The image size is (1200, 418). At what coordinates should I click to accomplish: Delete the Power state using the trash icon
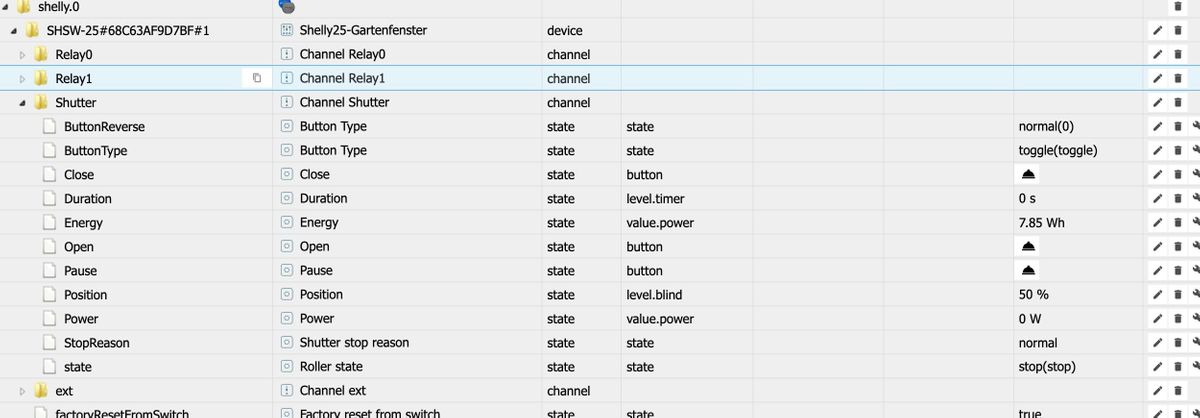click(1178, 318)
